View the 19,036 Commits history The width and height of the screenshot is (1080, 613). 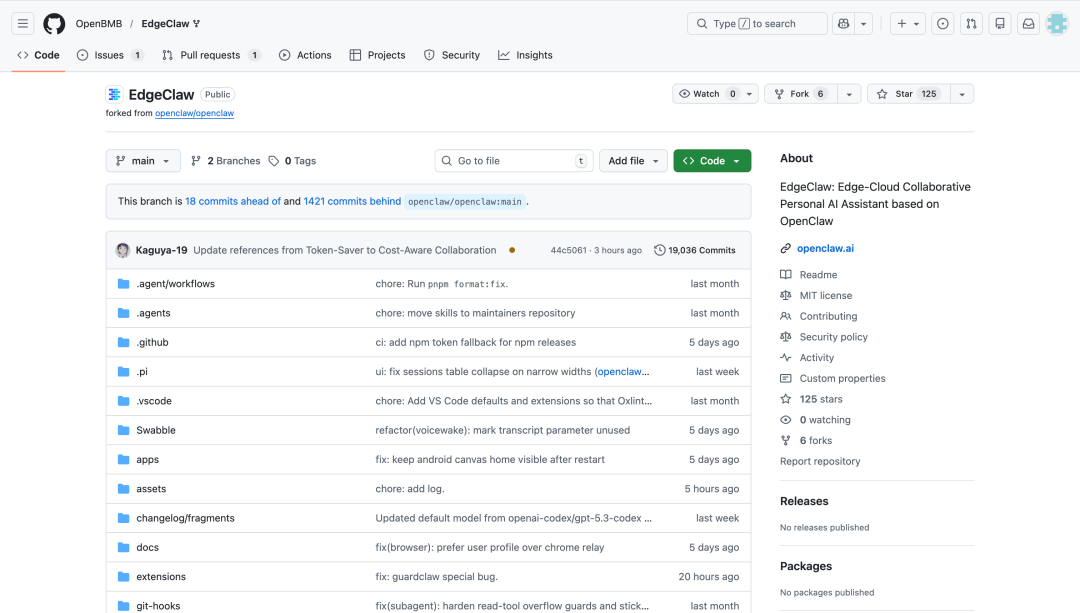click(695, 250)
